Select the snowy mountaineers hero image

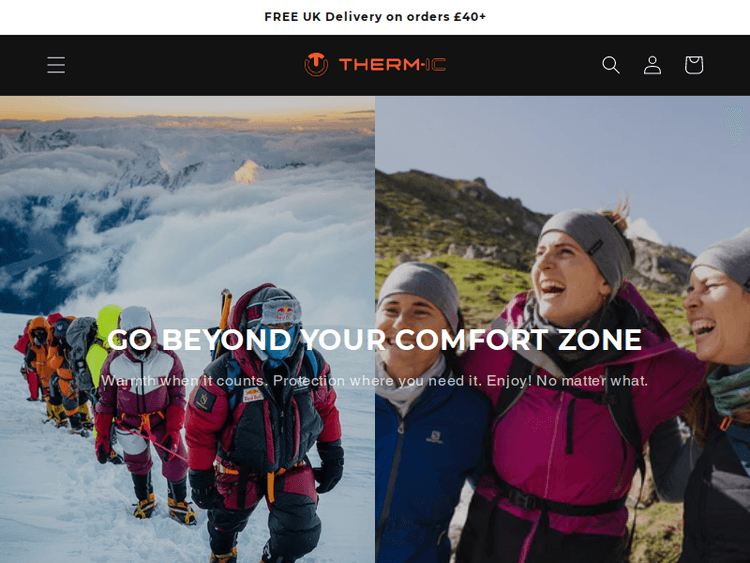[187, 329]
